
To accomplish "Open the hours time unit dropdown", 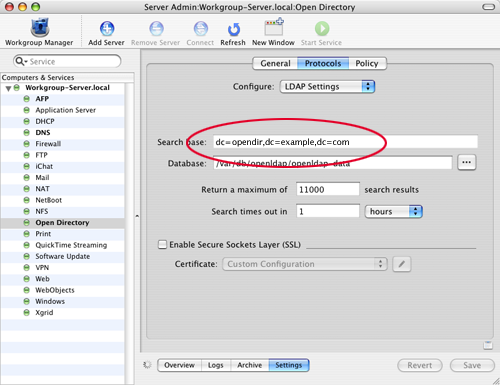I will pyautogui.click(x=394, y=212).
